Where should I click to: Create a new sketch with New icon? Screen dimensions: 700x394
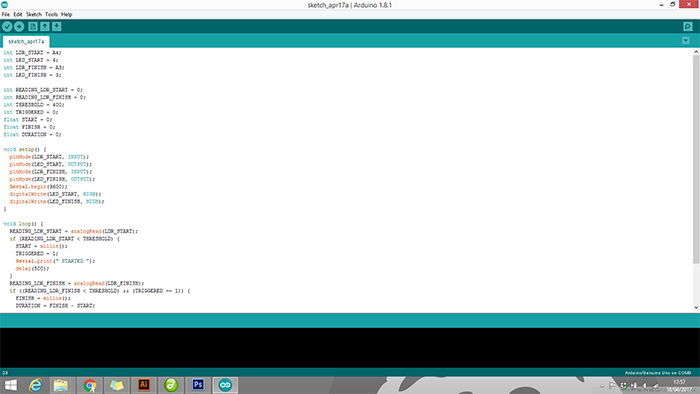tap(33, 27)
